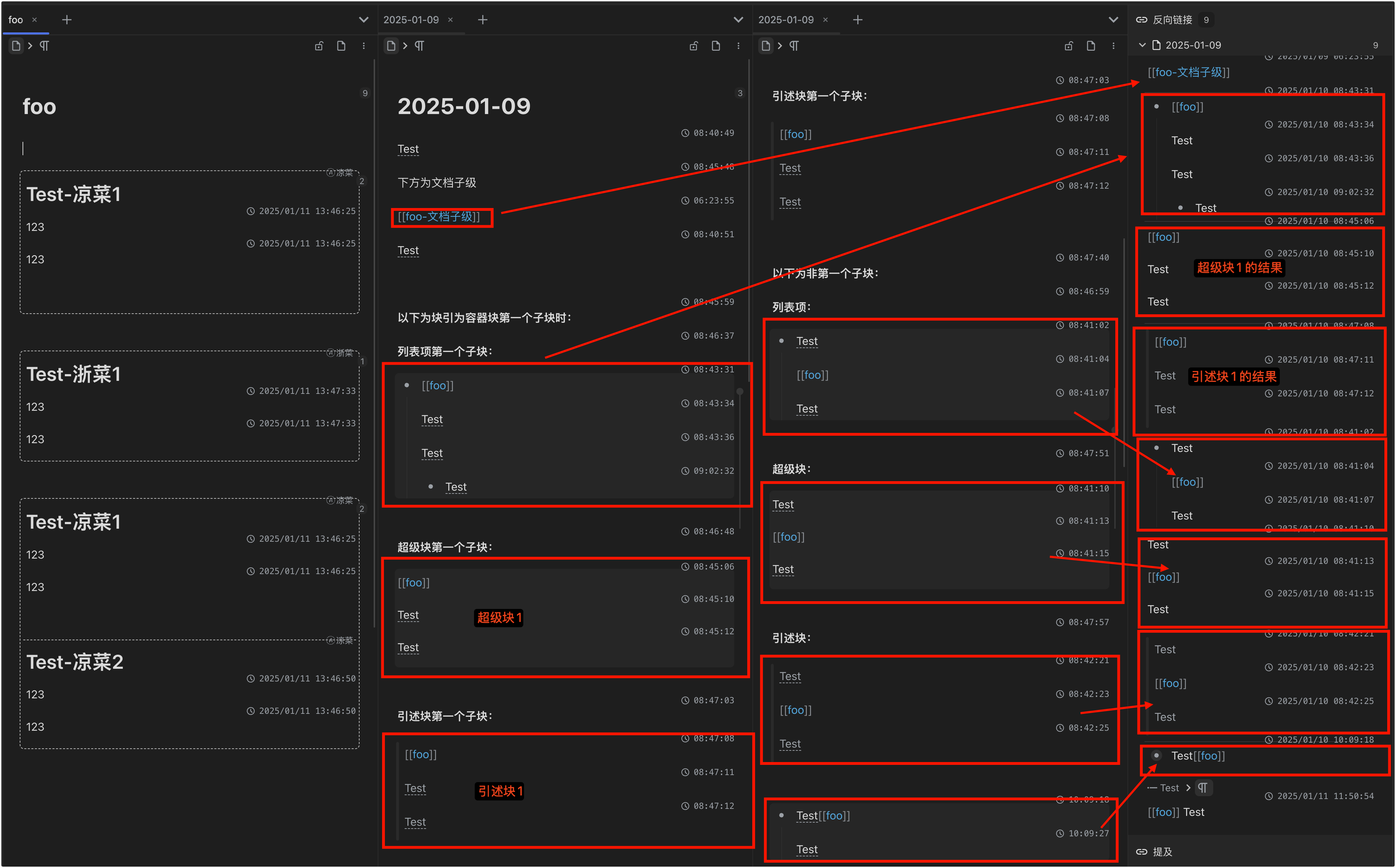Open the more options menu in foo pane
The image size is (1396, 868).
click(x=363, y=46)
